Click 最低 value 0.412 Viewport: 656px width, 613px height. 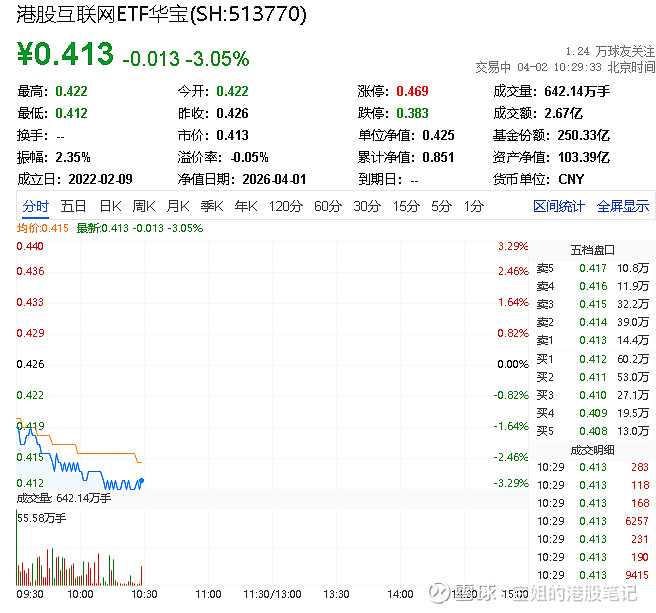click(72, 113)
